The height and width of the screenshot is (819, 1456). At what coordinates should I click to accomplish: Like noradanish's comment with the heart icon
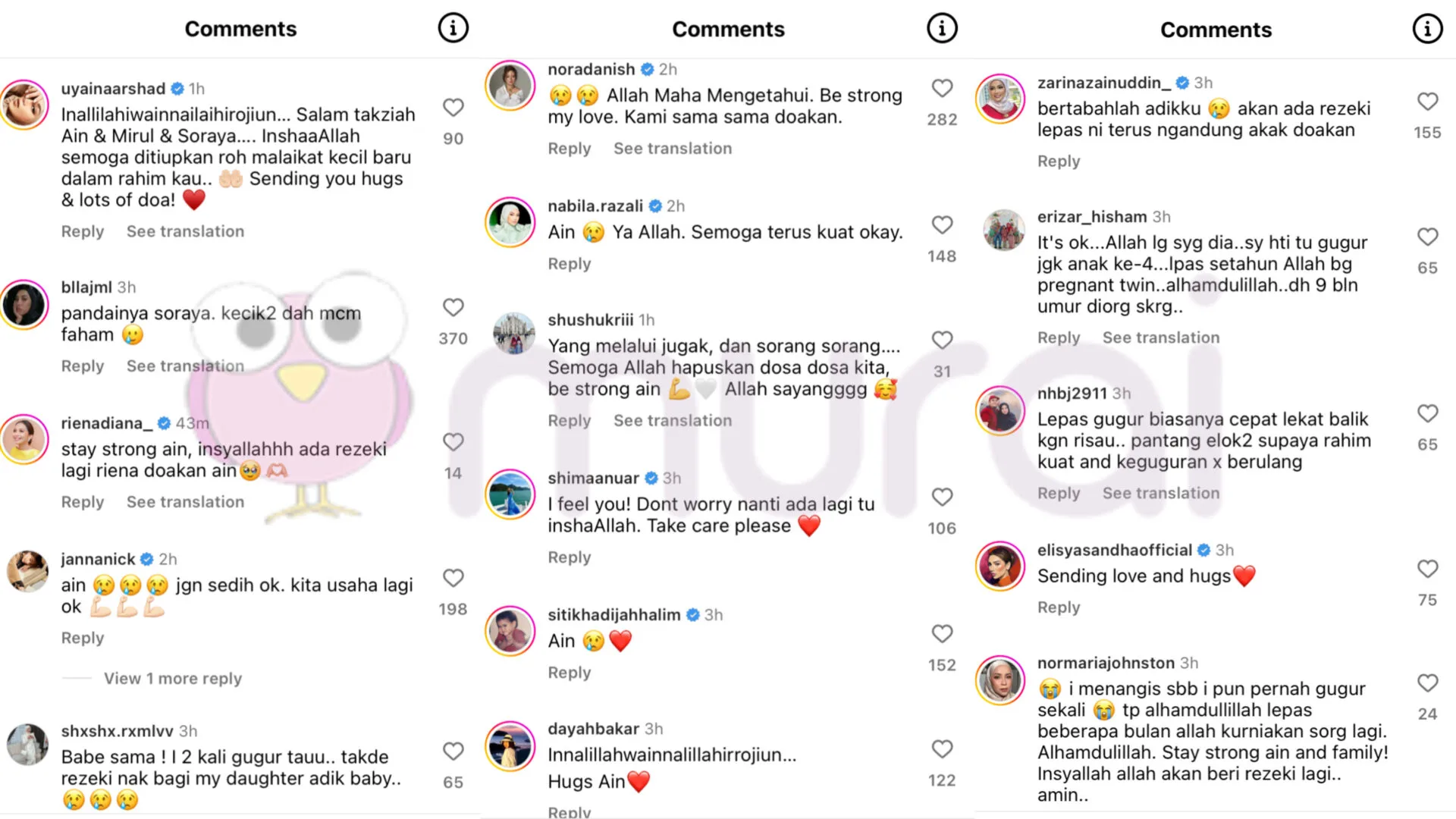pos(942,88)
